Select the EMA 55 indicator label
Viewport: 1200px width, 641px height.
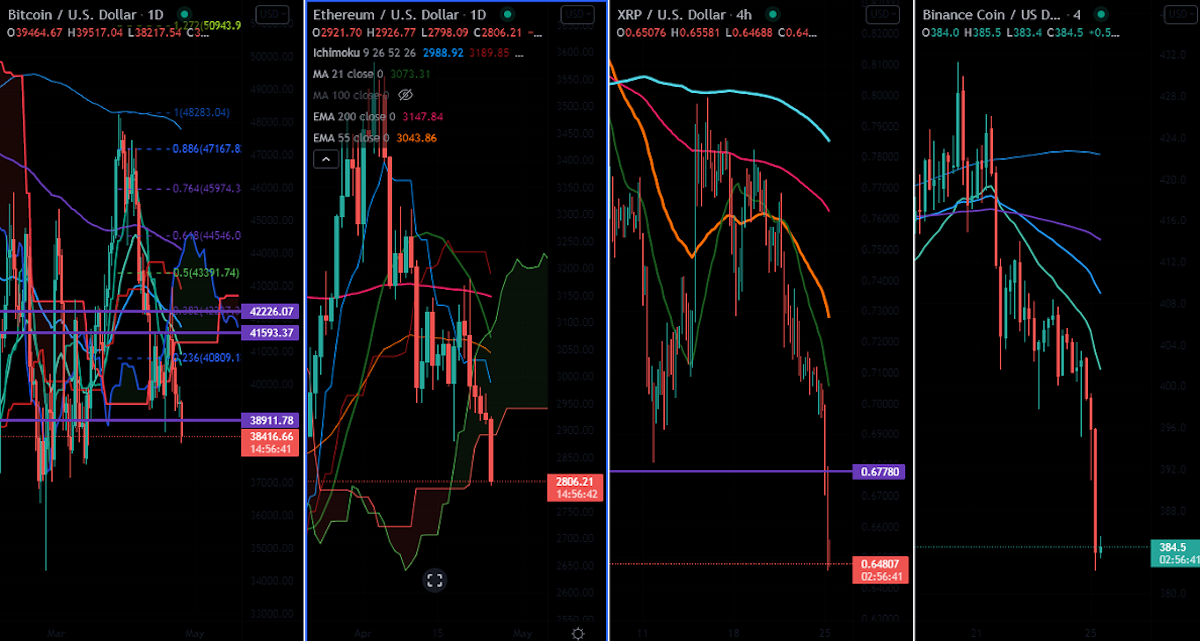[x=352, y=138]
